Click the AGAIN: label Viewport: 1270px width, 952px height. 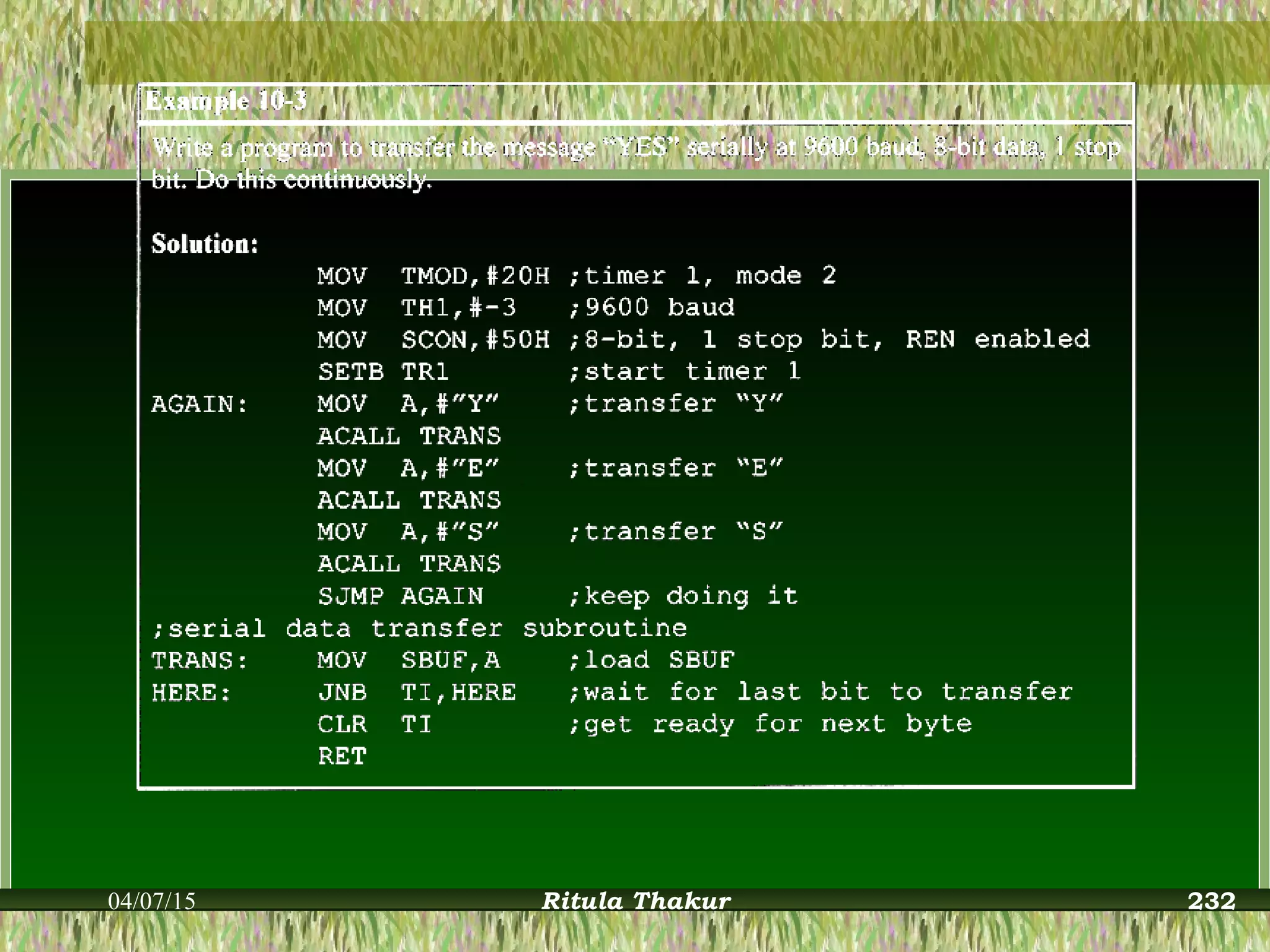tap(199, 404)
